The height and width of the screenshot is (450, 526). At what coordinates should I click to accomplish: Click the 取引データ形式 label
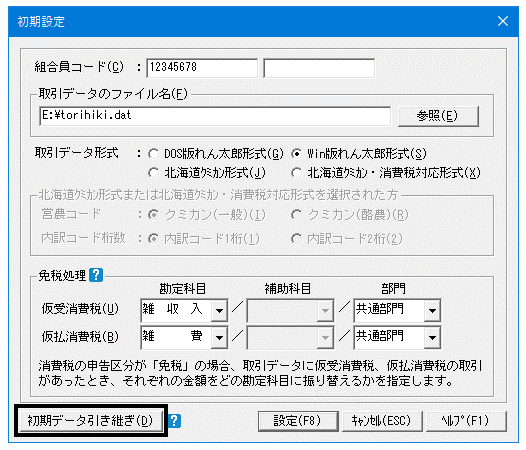coord(77,153)
